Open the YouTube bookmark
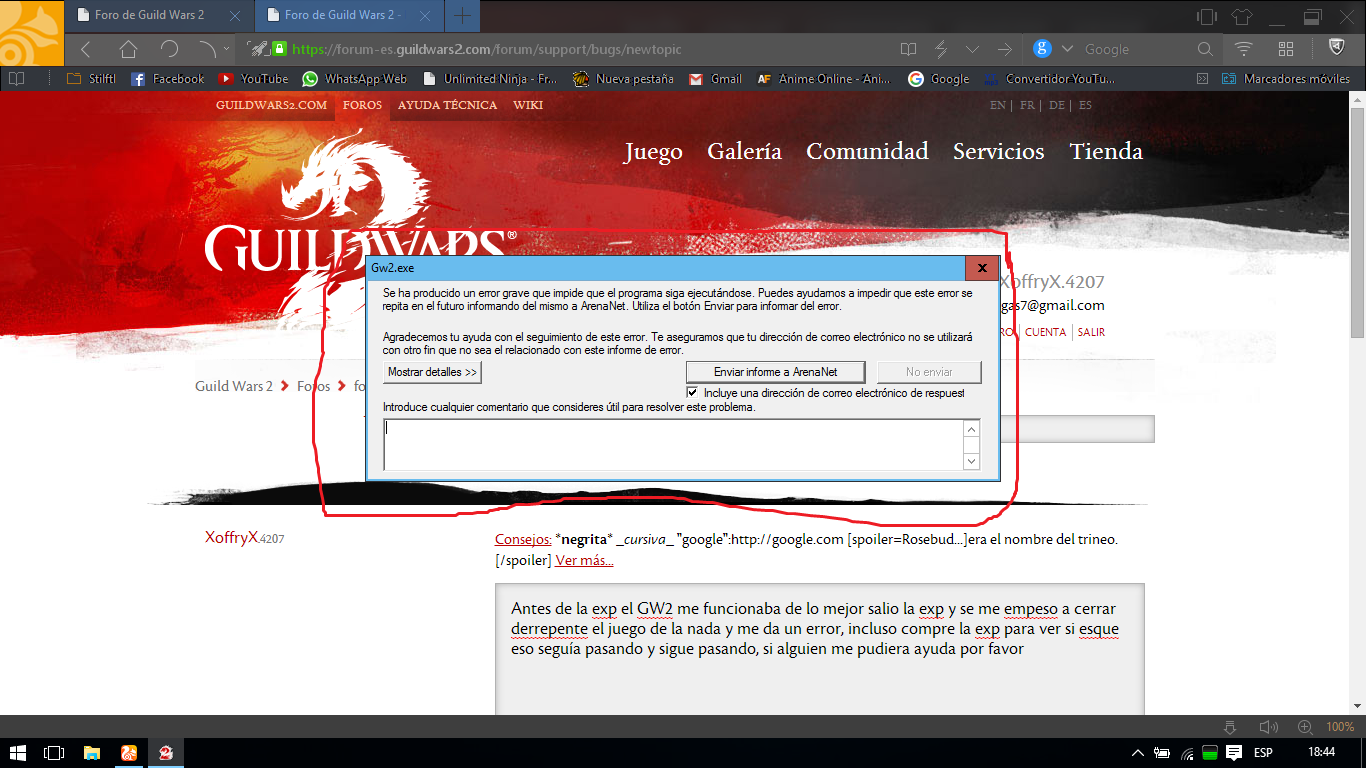Screen dimensions: 1366x768 pos(254,78)
